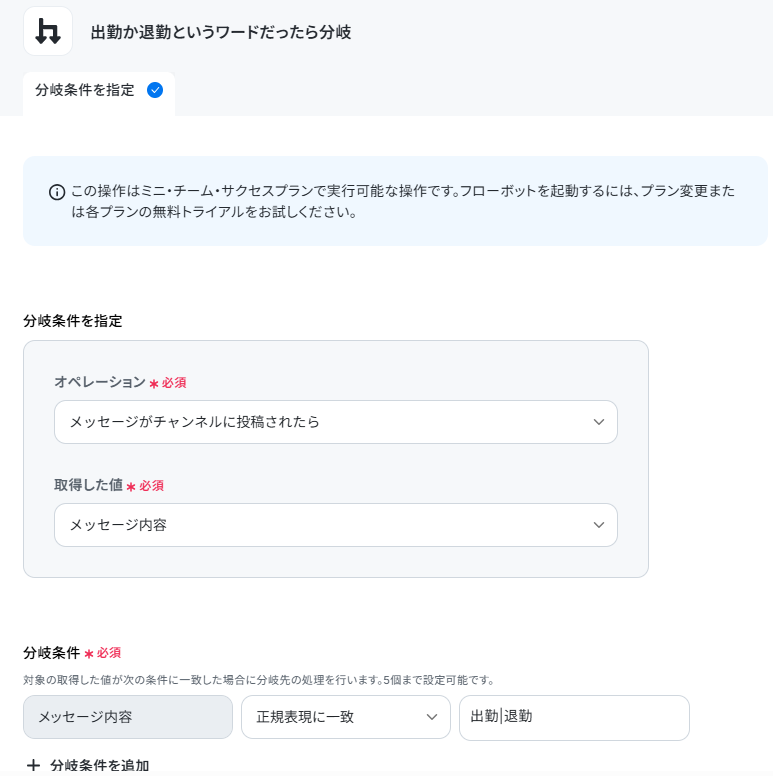Open the メッセージ内容 acquired value dropdown
Image resolution: width=773 pixels, height=776 pixels.
(336, 525)
